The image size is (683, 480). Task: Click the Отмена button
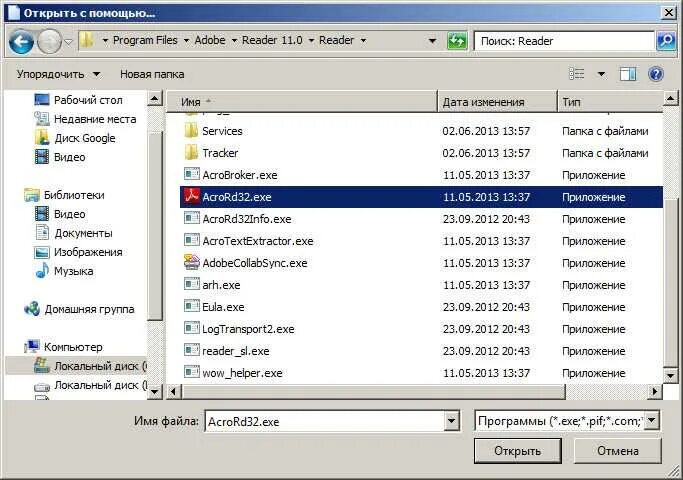618,451
